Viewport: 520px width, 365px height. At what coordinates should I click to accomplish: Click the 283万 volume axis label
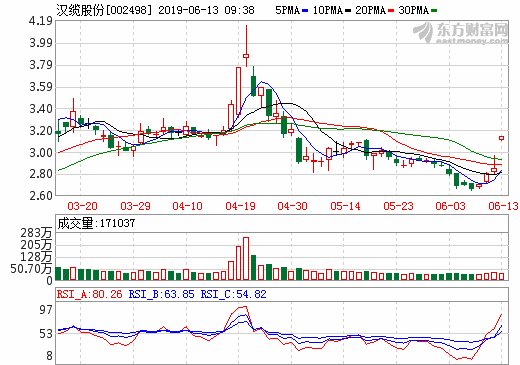tap(37, 233)
